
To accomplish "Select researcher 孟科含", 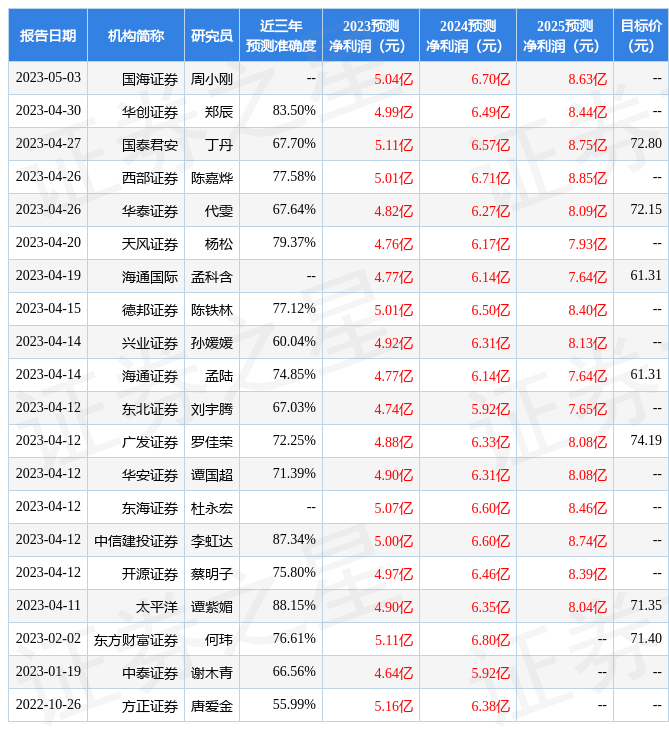I will click(212, 277).
